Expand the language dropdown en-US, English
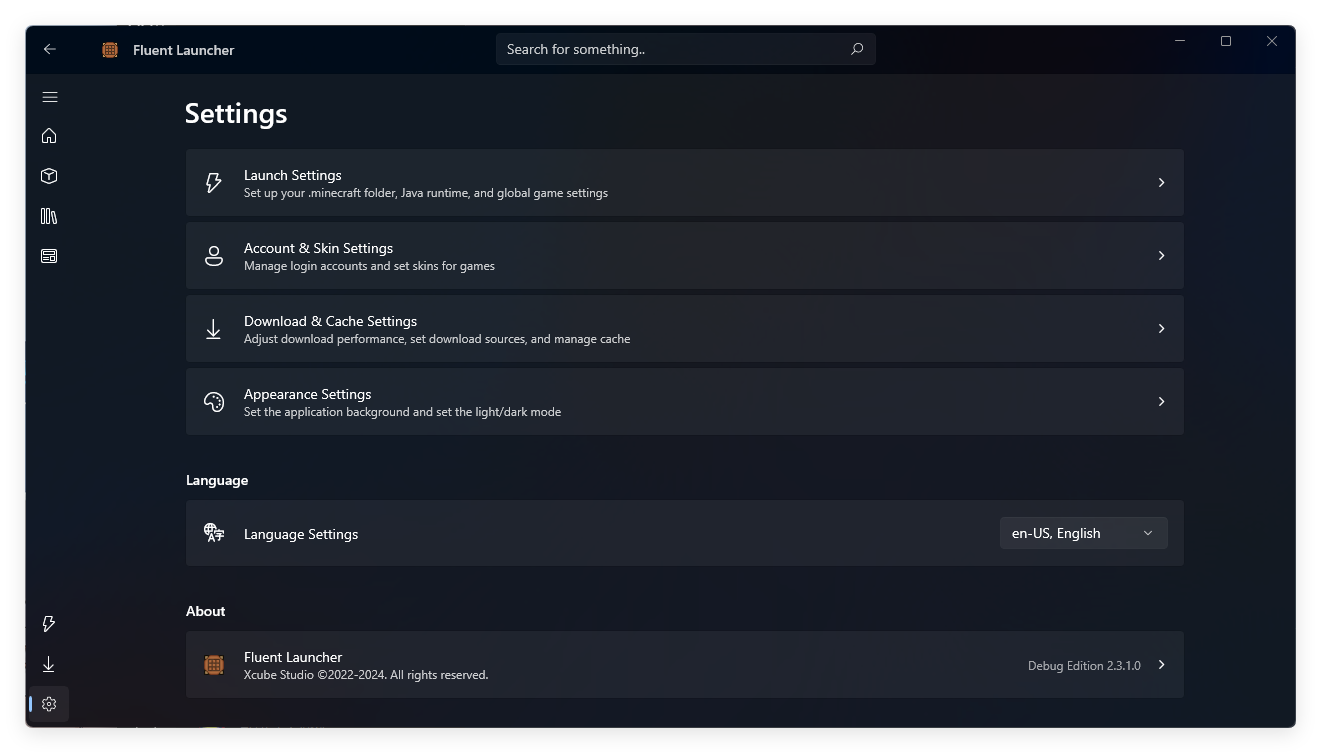Screen dimensions: 1321x753 coord(1083,533)
